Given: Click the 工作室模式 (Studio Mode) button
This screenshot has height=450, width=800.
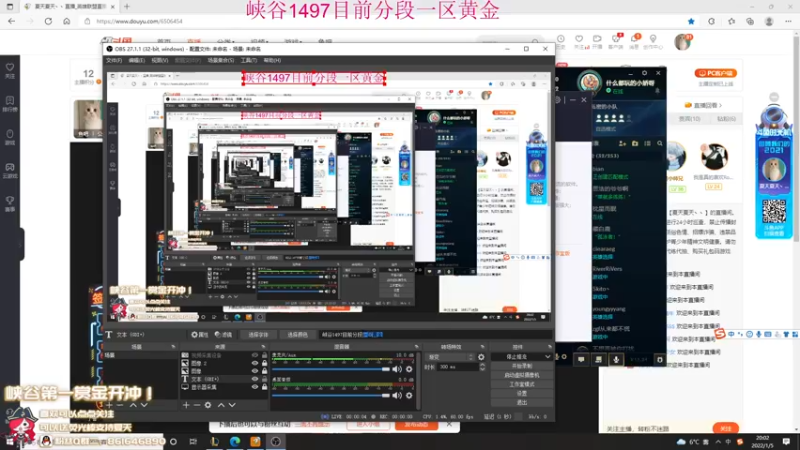Looking at the screenshot, I should click(521, 384).
